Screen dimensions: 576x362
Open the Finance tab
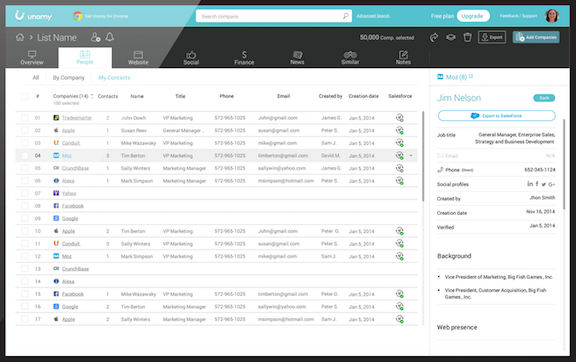click(244, 58)
